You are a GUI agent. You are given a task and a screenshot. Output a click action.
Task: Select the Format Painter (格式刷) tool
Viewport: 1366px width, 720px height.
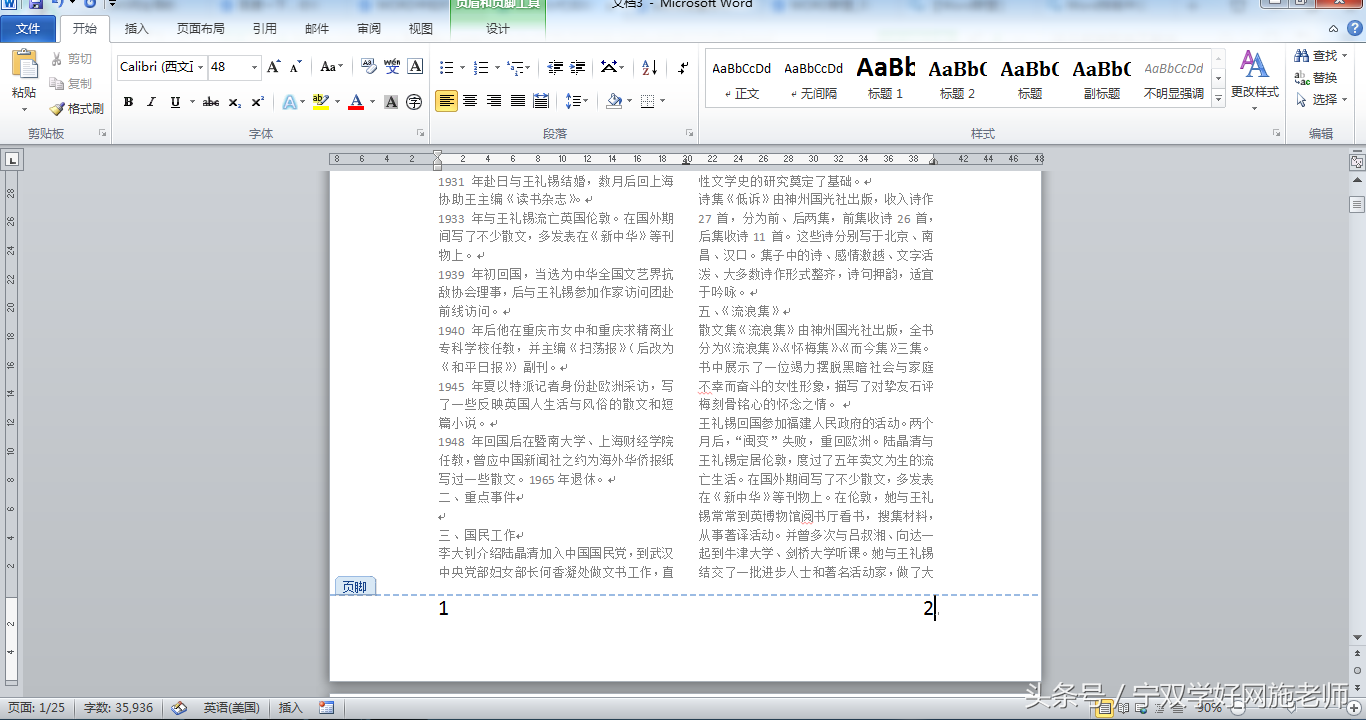point(77,108)
